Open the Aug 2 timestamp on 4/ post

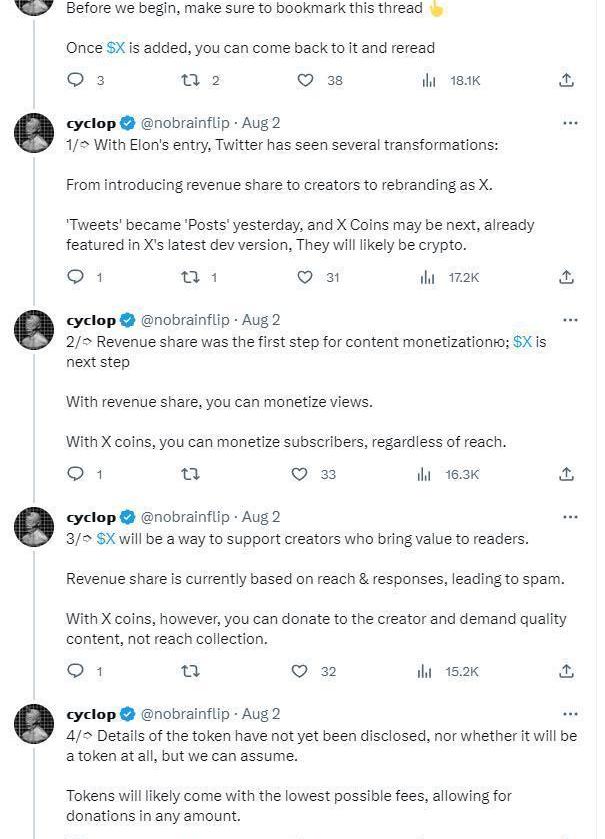point(261,714)
